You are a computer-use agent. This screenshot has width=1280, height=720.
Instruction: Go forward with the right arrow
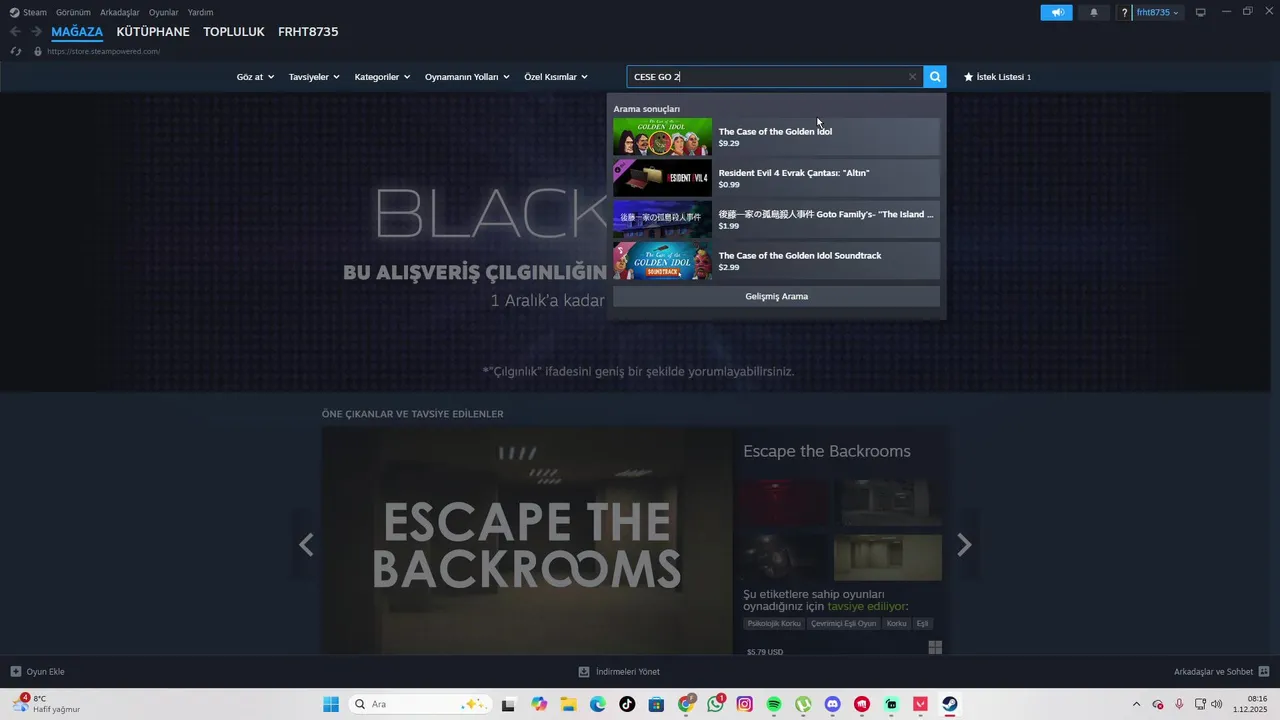point(36,32)
